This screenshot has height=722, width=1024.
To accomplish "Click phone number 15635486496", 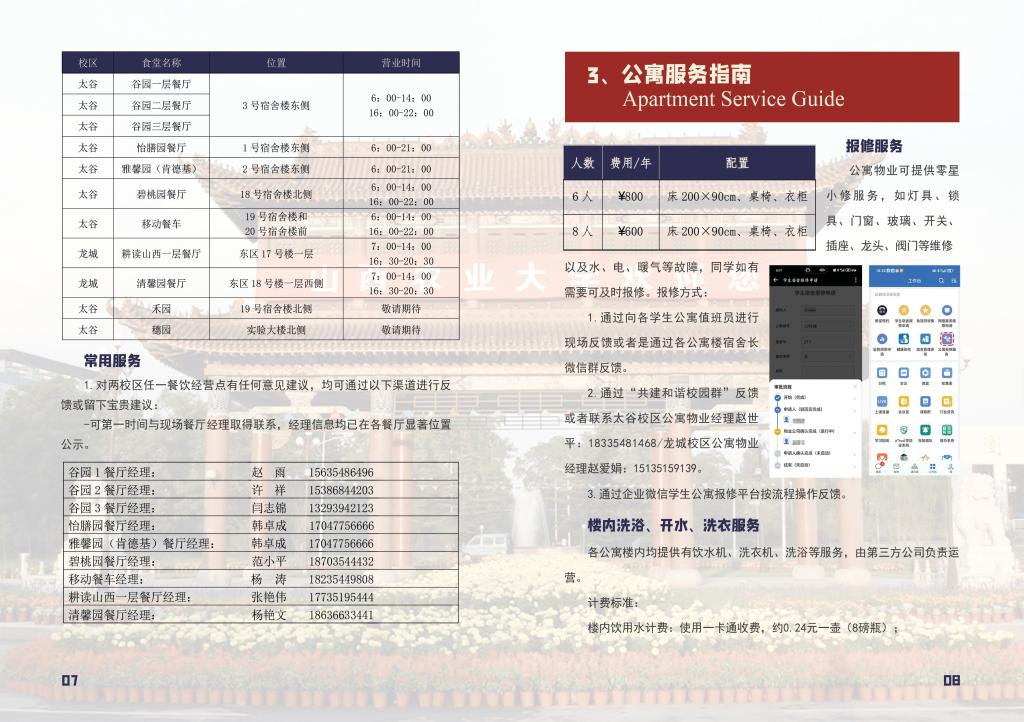I will coord(341,472).
